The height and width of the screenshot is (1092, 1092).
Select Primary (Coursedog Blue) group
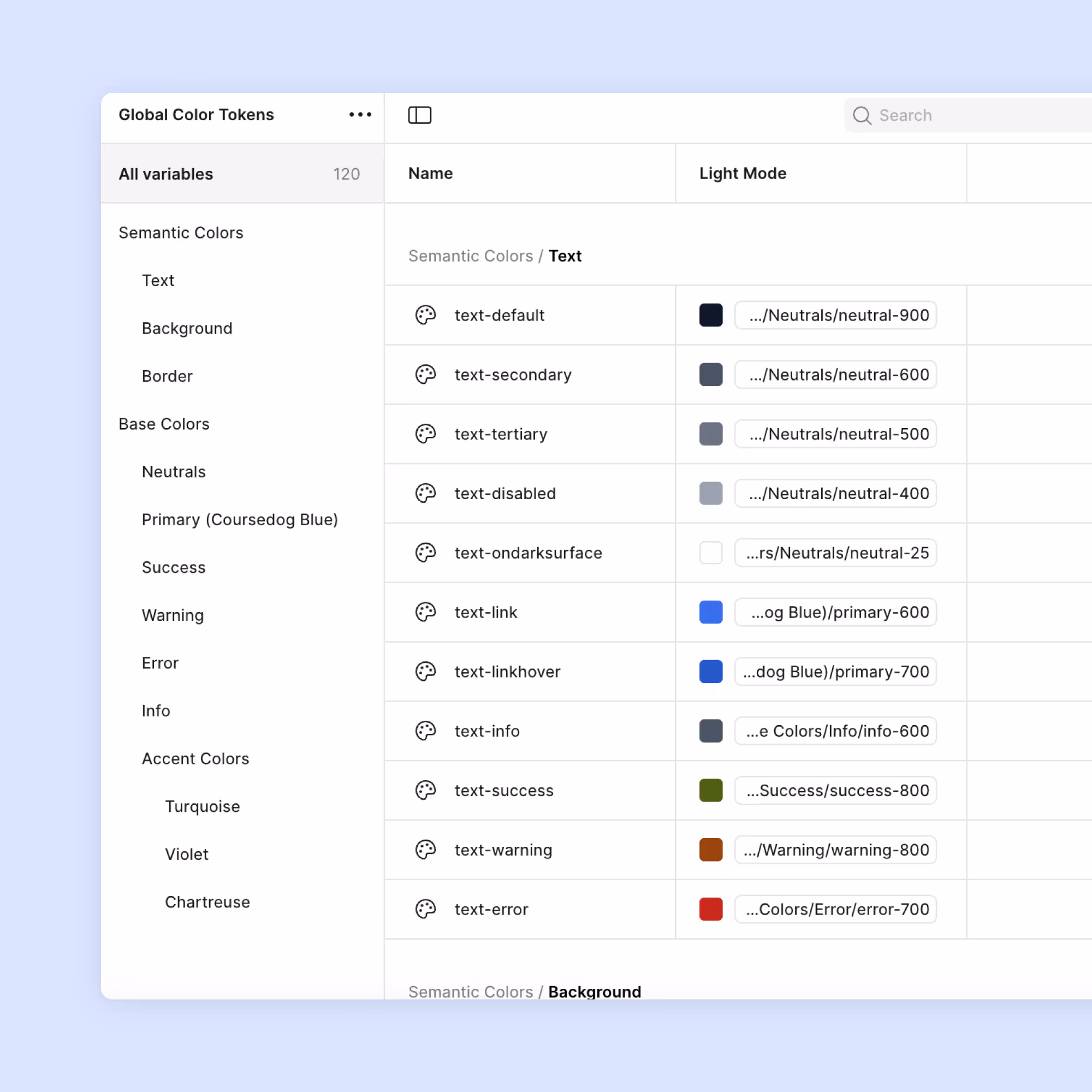240,520
